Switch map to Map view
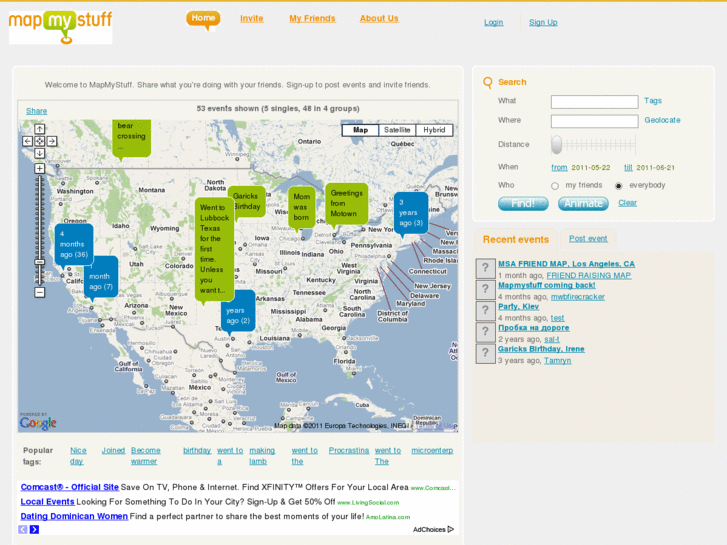727x545 pixels. tap(360, 130)
